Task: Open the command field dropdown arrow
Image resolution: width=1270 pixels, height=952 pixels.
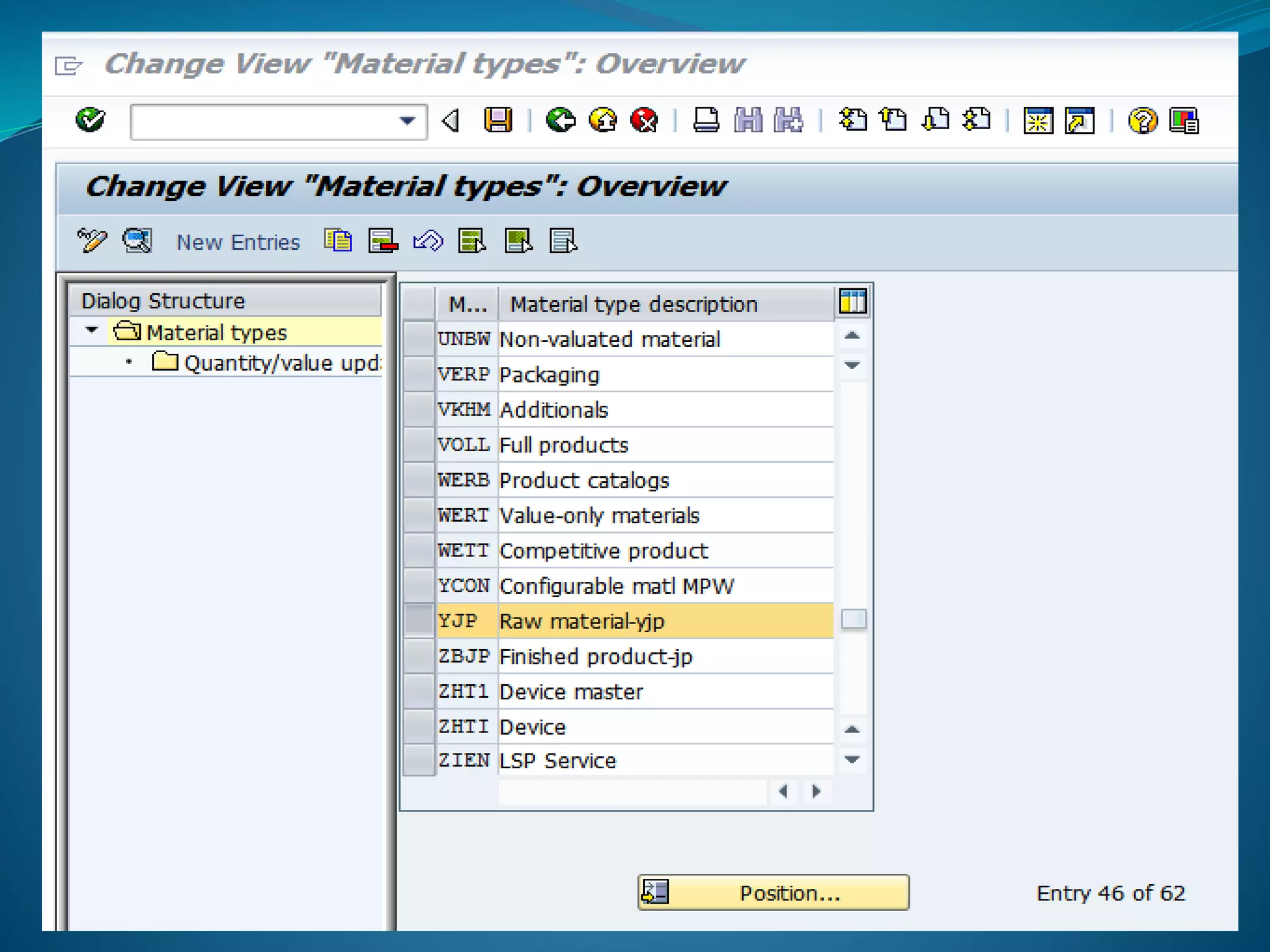Action: coord(407,121)
